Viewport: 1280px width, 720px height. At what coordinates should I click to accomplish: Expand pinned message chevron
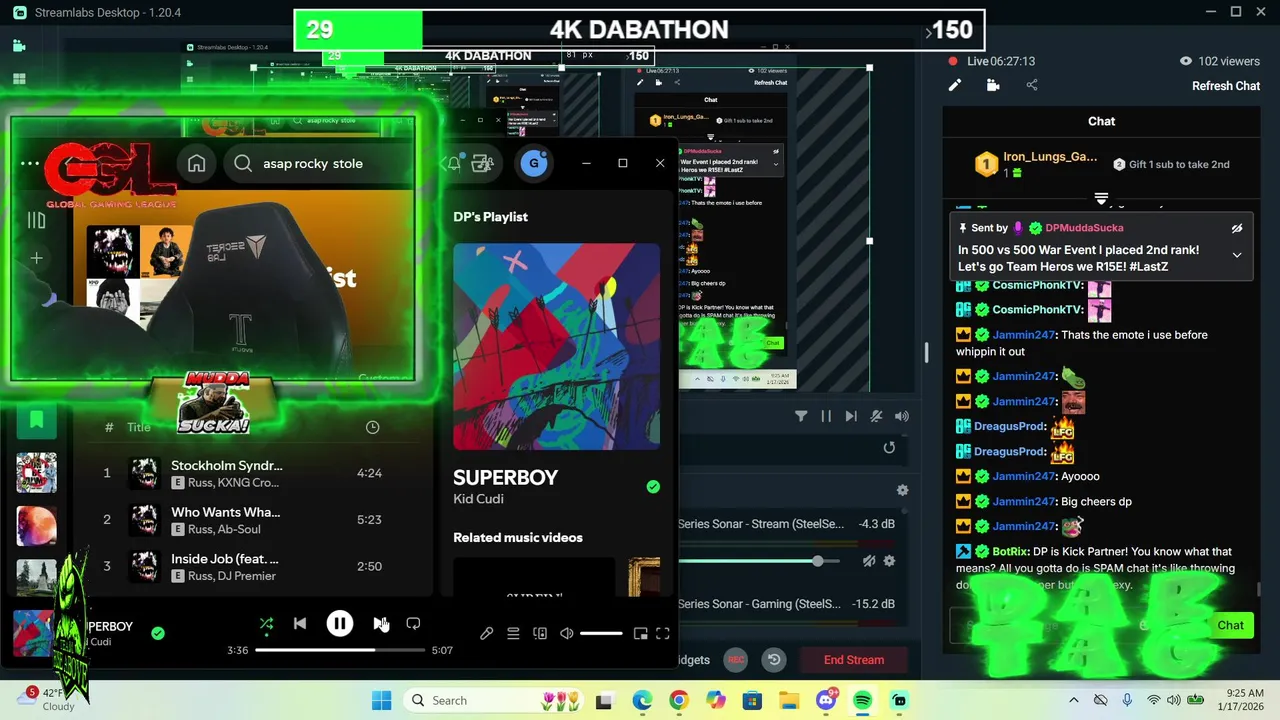pyautogui.click(x=1237, y=255)
